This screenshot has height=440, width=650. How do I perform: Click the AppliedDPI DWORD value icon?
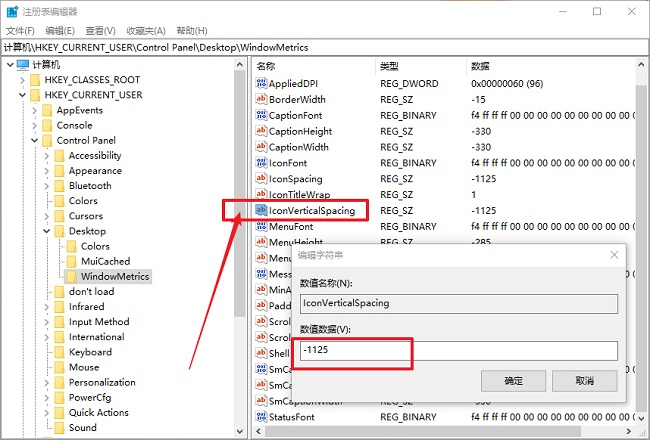[x=261, y=83]
